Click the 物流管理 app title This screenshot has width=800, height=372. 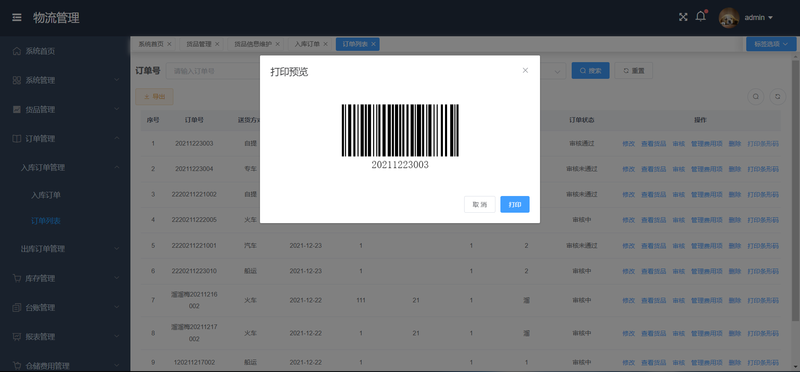click(x=56, y=18)
